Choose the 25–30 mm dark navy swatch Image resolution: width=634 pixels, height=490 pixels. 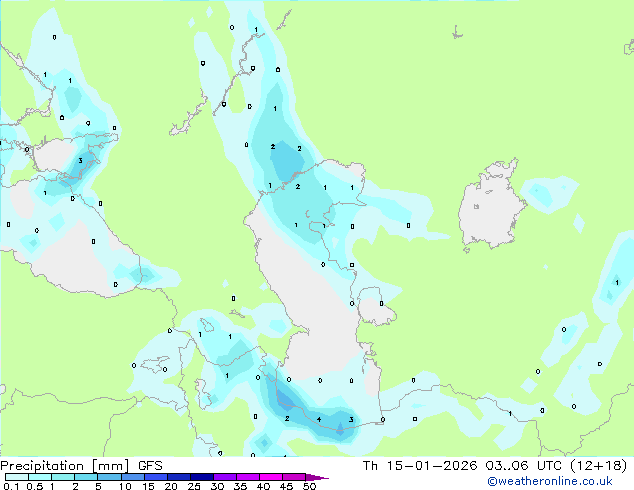(x=201, y=477)
